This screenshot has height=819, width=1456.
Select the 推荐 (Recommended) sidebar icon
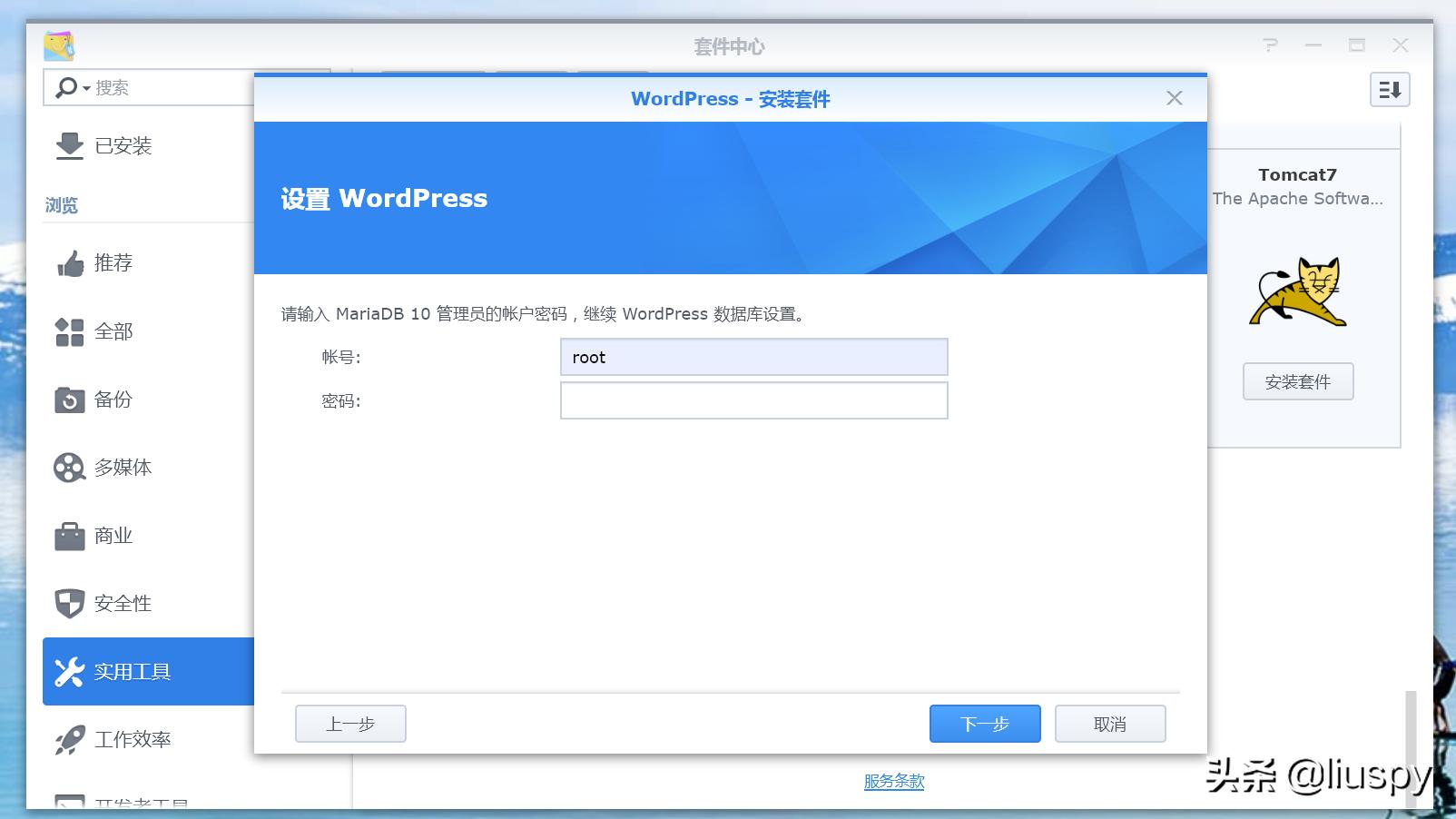(70, 263)
